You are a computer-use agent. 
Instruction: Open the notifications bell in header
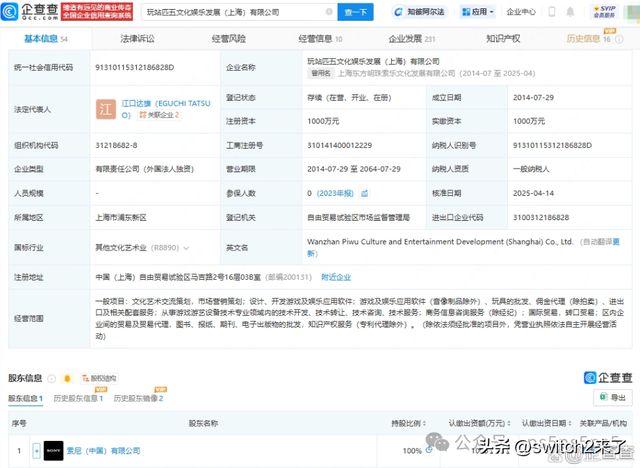570,12
